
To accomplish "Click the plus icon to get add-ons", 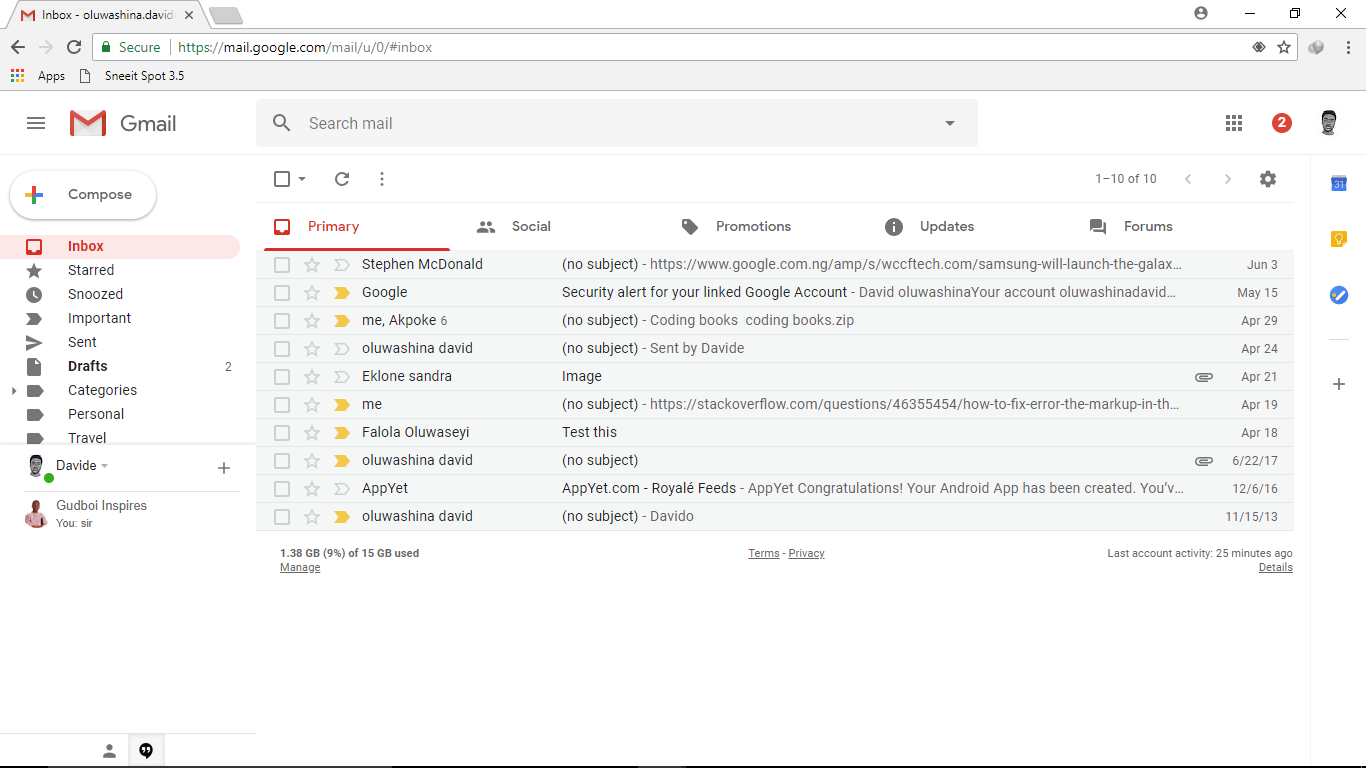I will (x=1339, y=384).
